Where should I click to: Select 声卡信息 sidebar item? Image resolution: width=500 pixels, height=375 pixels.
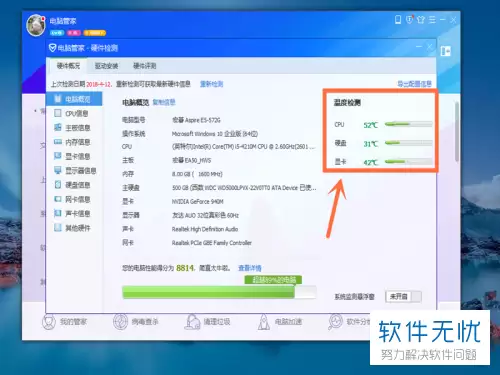pos(72,214)
